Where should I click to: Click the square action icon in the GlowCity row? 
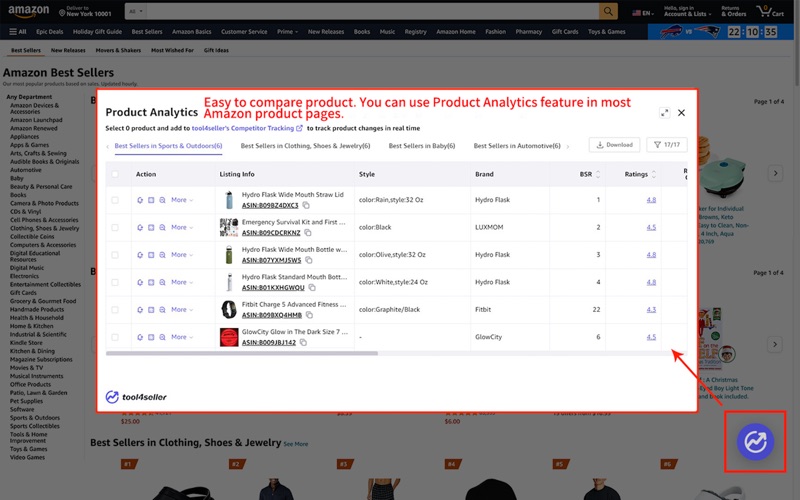pos(151,337)
